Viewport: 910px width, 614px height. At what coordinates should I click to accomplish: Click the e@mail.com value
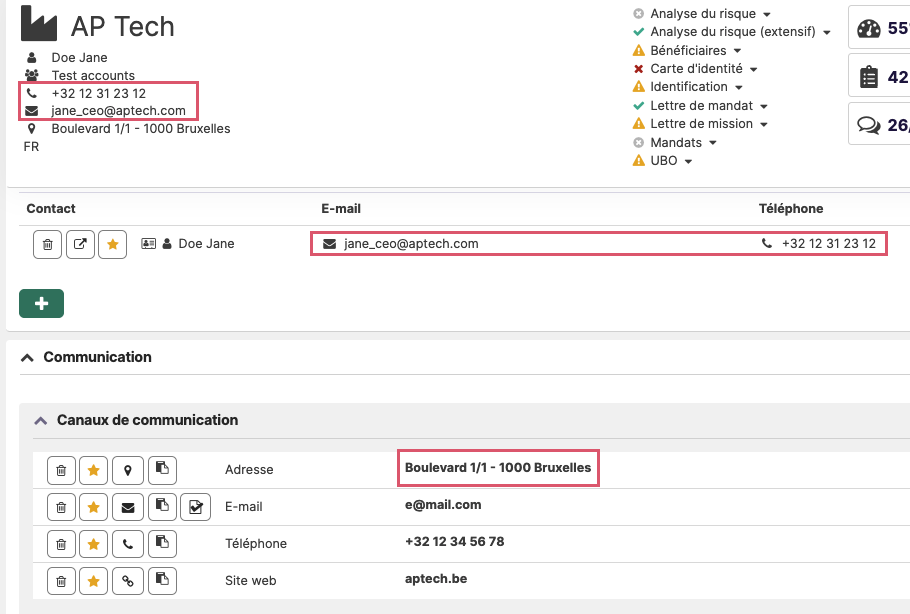(443, 505)
